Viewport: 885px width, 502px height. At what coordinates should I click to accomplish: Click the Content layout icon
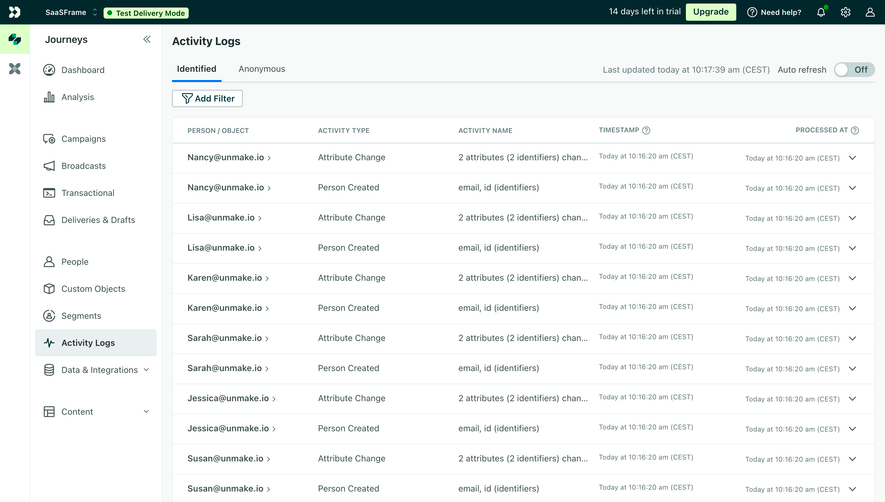49,412
